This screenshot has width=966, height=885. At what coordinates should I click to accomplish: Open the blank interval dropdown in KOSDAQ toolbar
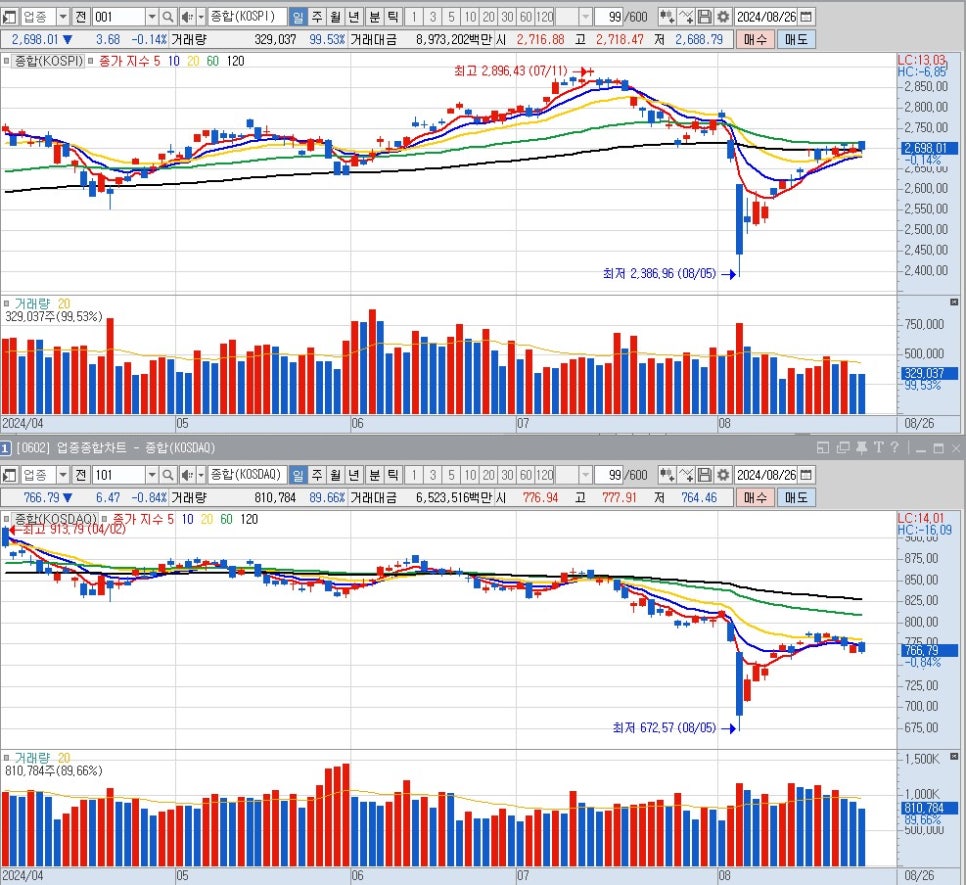[585, 475]
